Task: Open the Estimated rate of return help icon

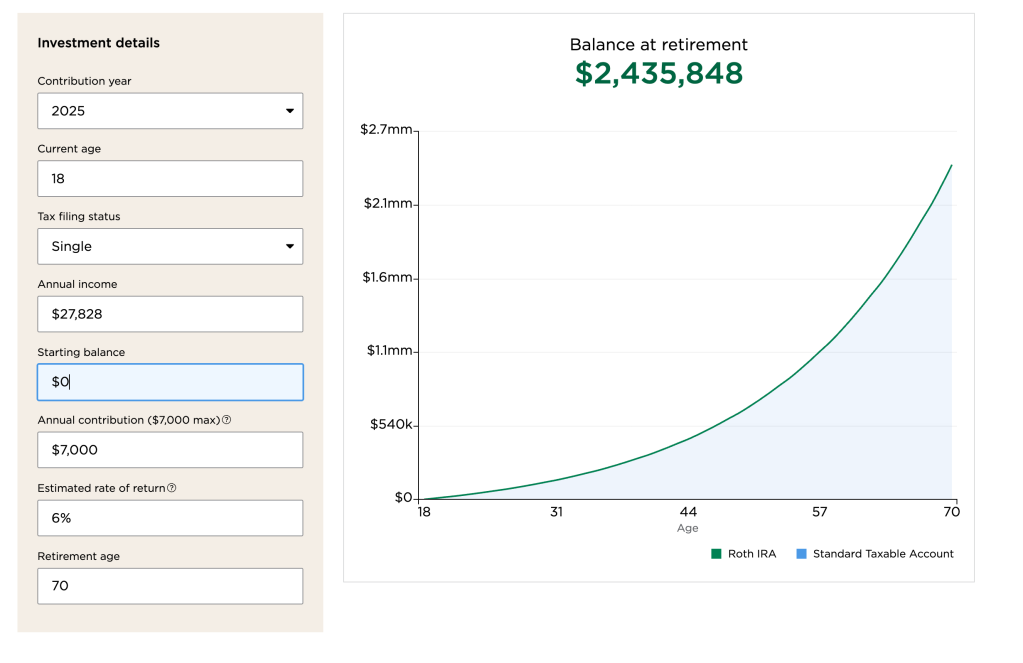Action: coord(172,488)
